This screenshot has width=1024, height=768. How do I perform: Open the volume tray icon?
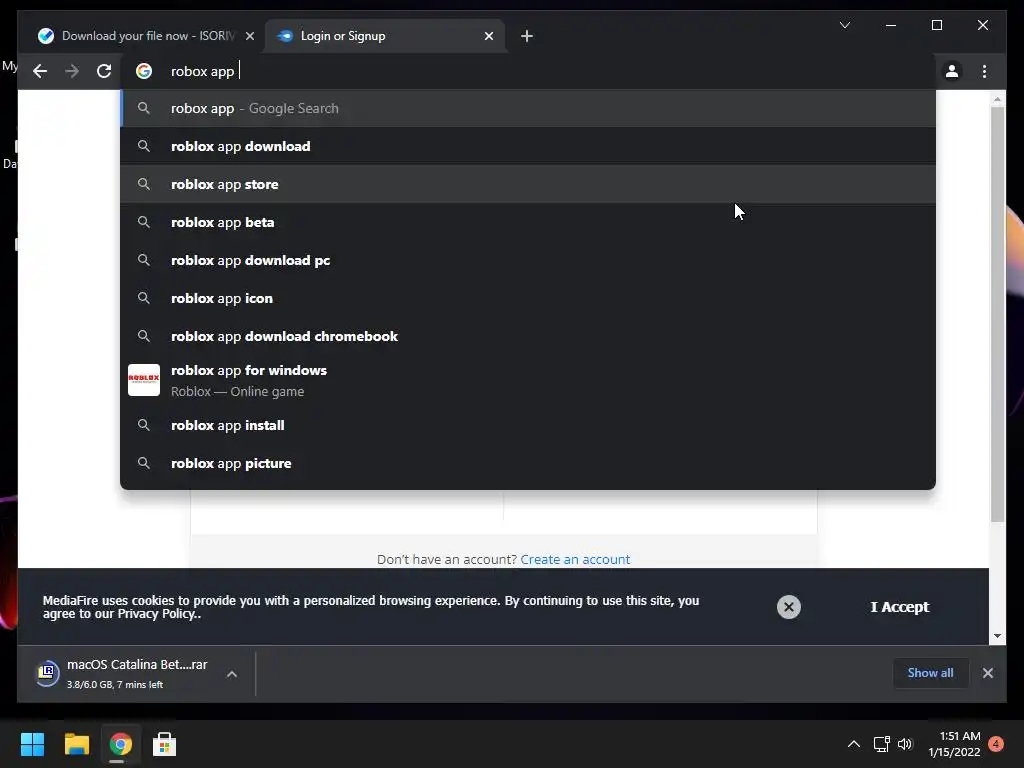pyautogui.click(x=905, y=744)
